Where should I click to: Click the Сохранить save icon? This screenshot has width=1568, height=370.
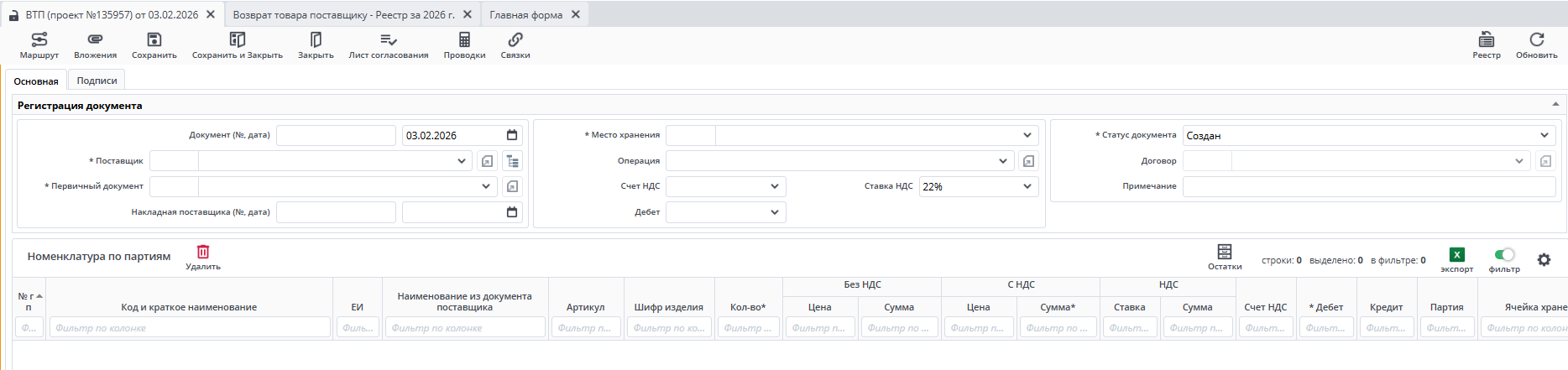click(x=154, y=39)
